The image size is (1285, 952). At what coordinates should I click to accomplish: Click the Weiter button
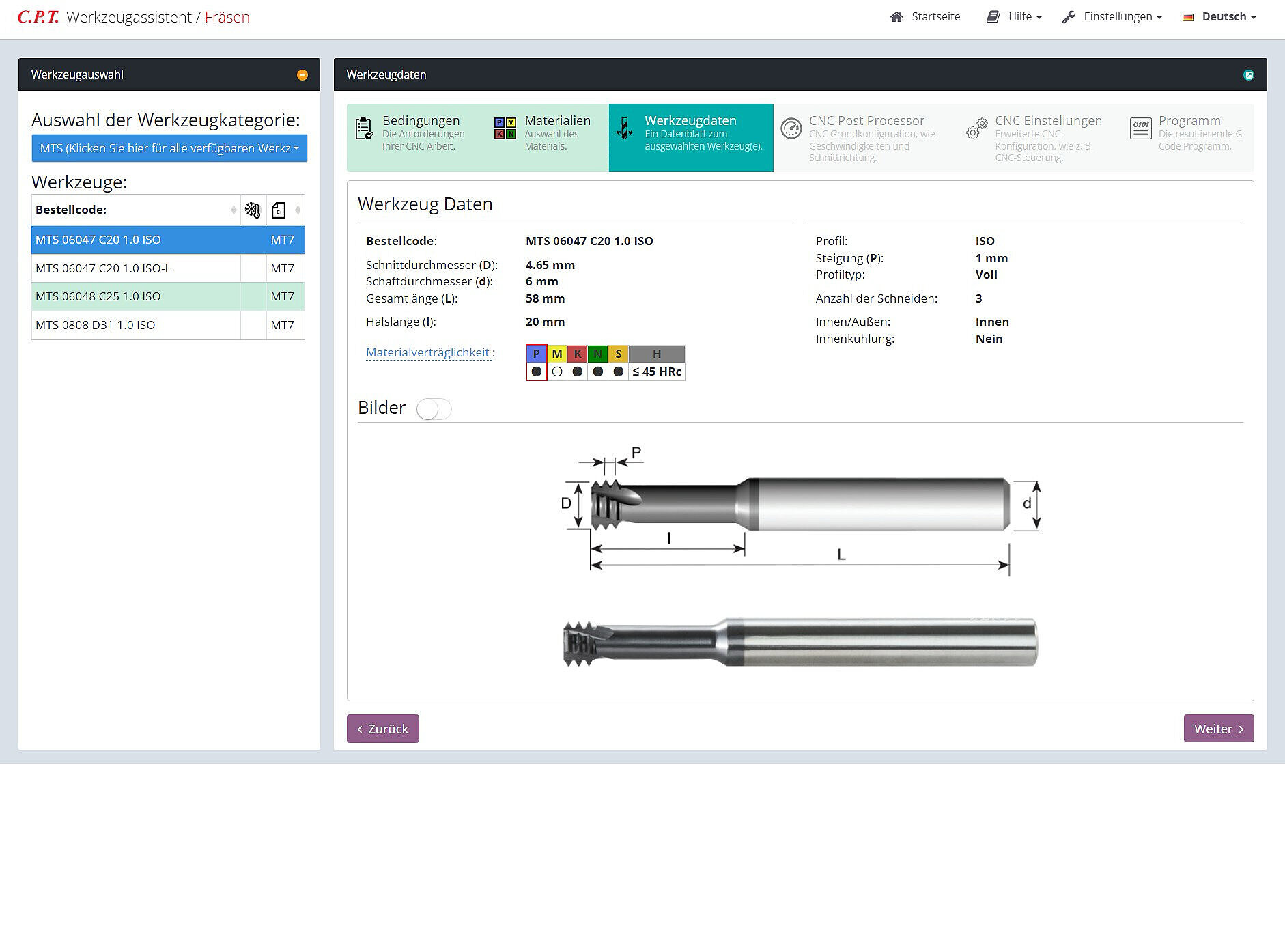tap(1218, 729)
